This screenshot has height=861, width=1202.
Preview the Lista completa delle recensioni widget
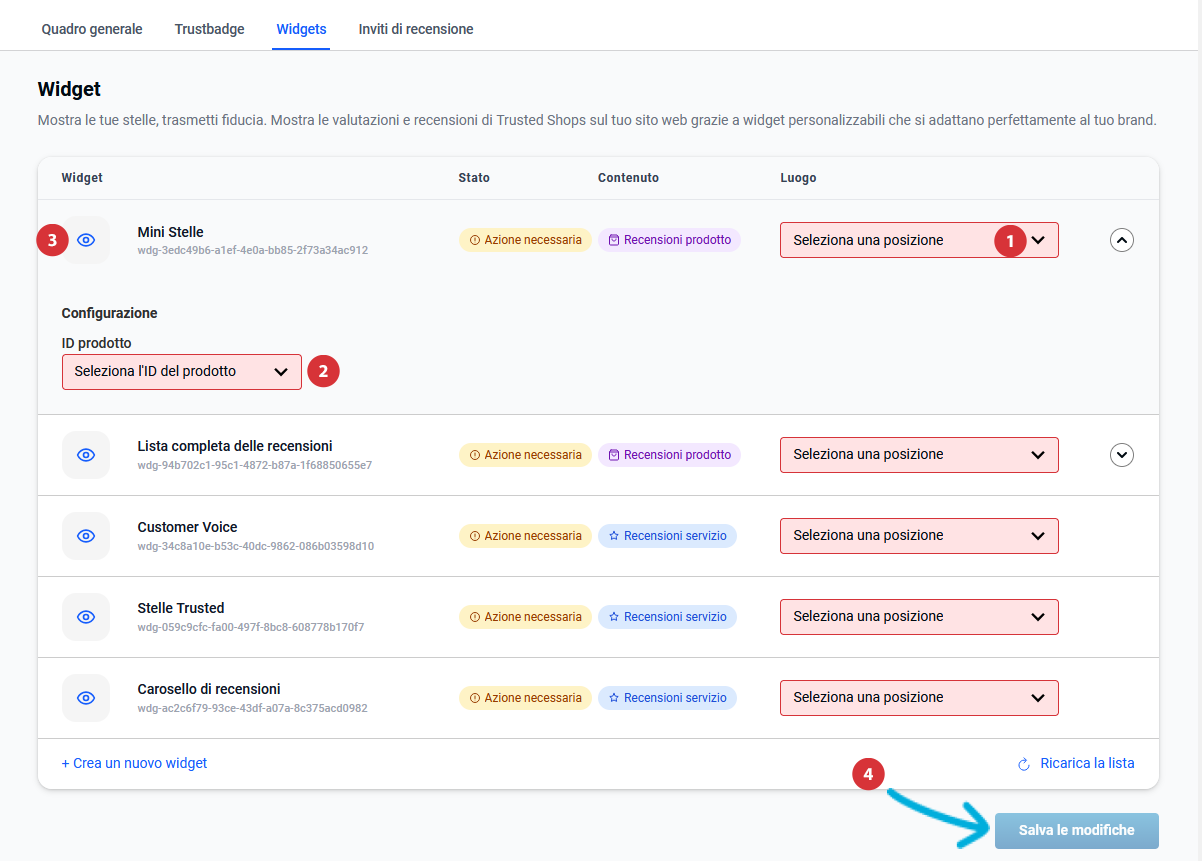86,455
